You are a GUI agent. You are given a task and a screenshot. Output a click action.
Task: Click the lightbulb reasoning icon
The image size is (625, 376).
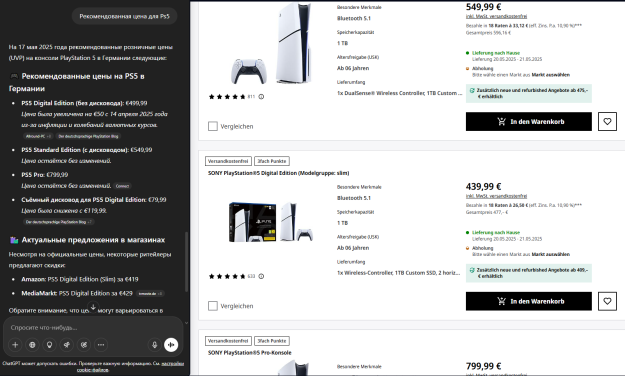(49, 345)
